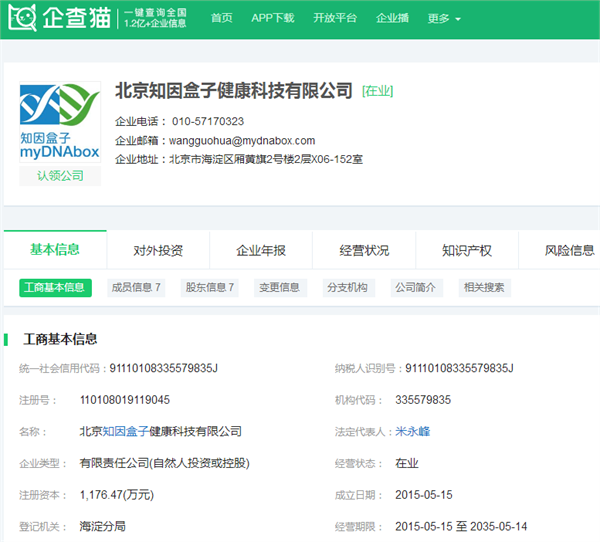Jump to 成员信息 7 section

(136, 288)
